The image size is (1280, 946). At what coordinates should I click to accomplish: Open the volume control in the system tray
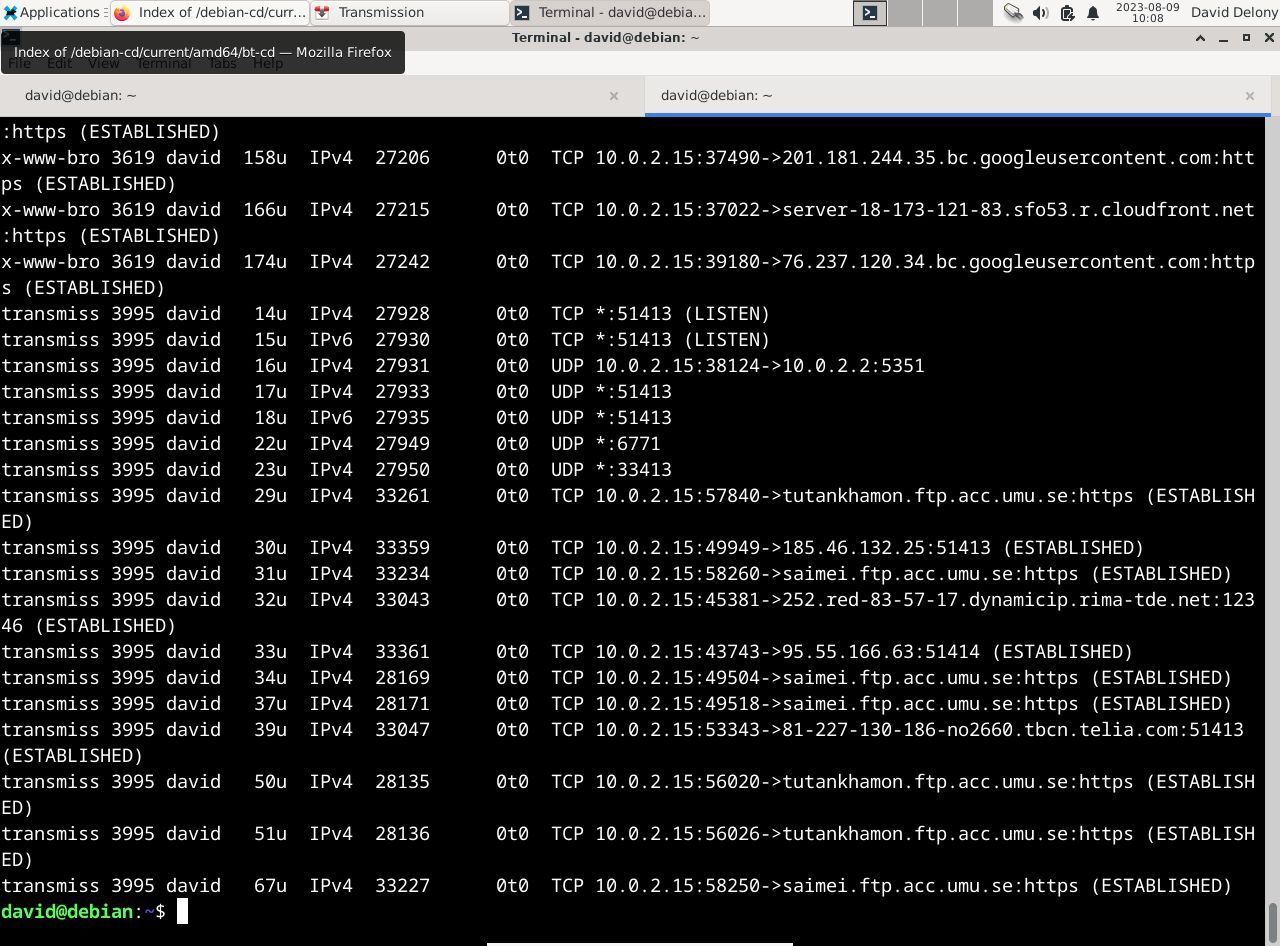1039,12
